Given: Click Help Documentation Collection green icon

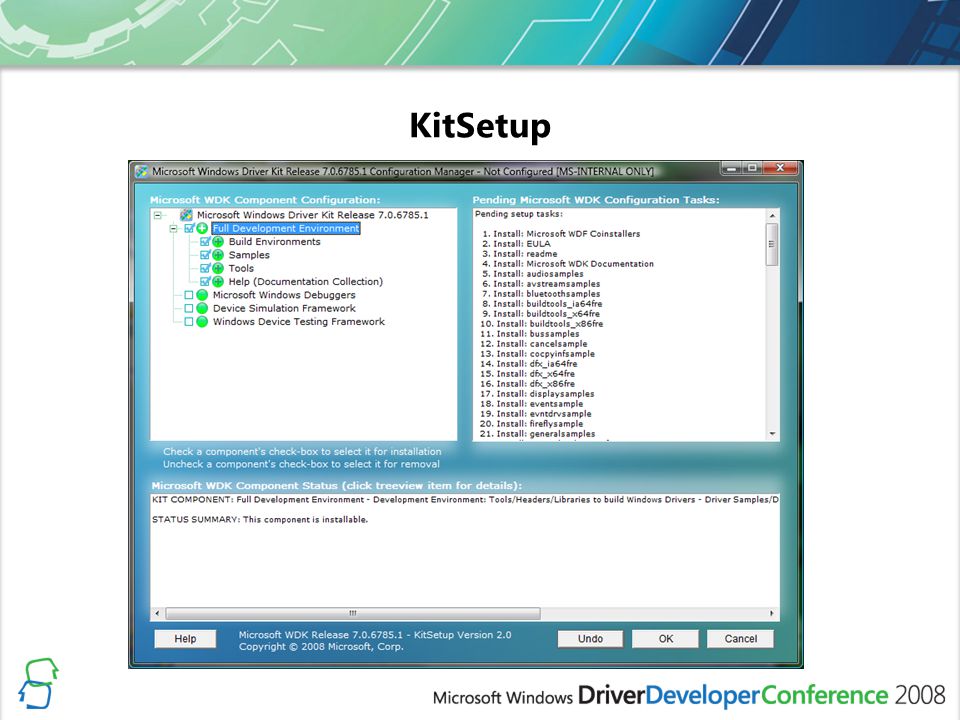Looking at the screenshot, I should 218,282.
